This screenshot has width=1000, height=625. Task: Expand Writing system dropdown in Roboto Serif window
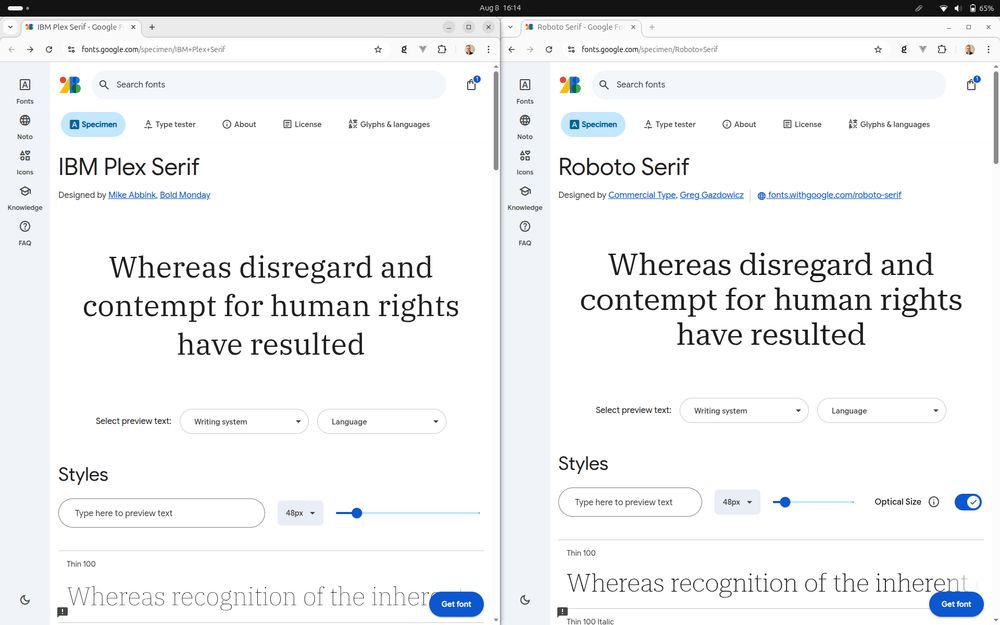point(744,411)
